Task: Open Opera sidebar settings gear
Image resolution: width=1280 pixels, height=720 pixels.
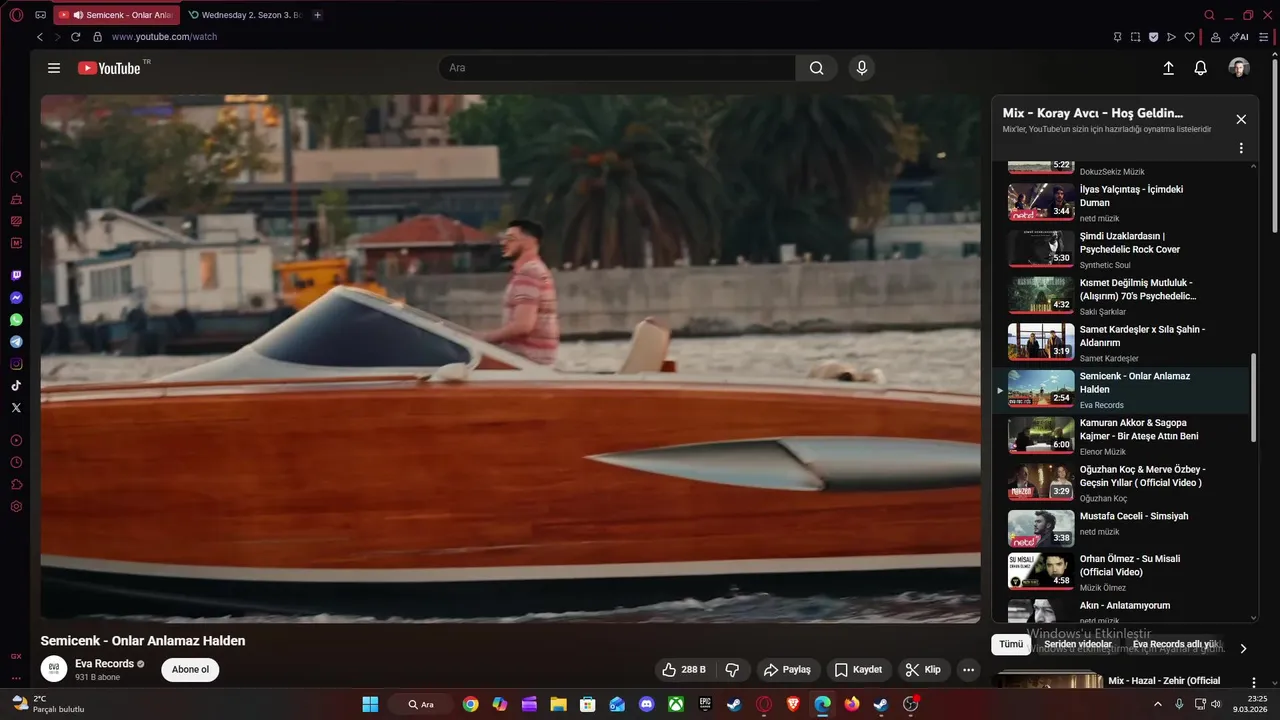Action: tap(16, 506)
